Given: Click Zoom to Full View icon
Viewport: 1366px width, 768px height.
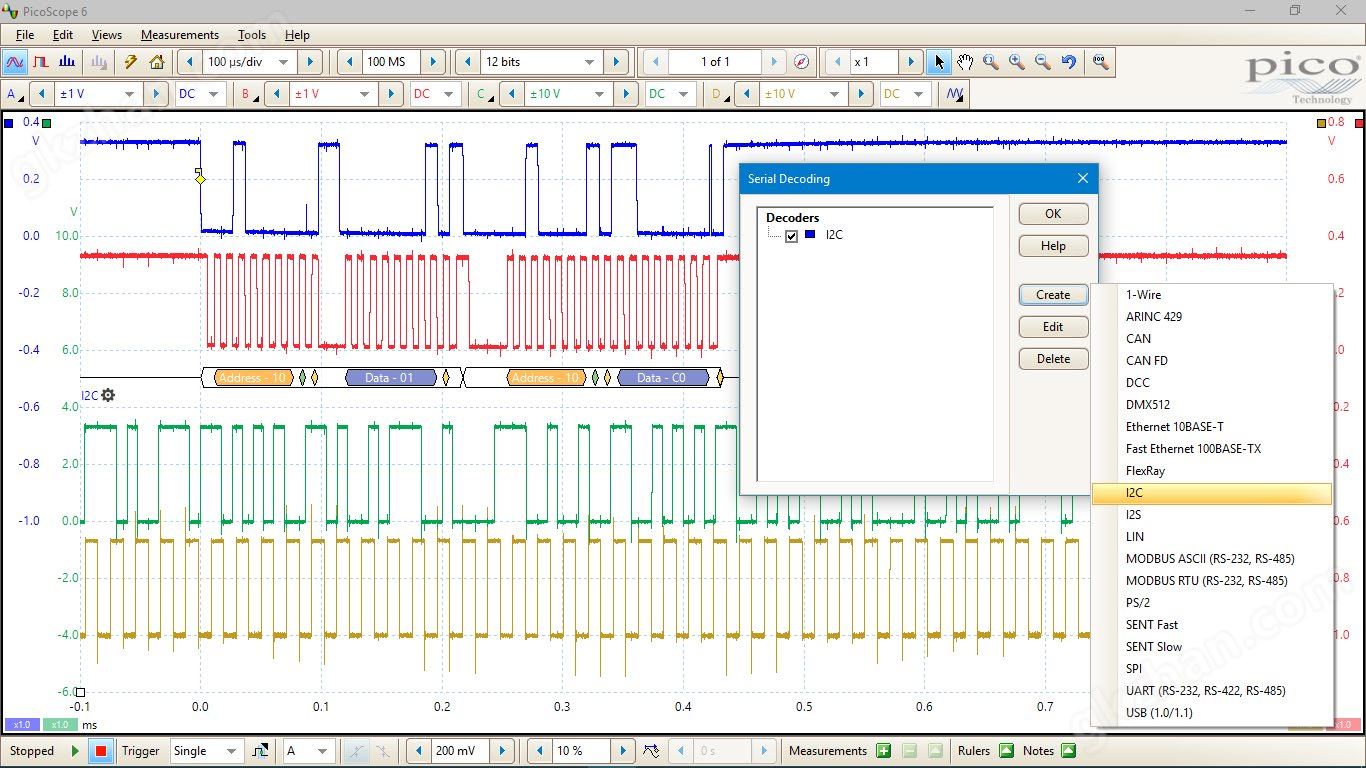Looking at the screenshot, I should coord(1100,62).
